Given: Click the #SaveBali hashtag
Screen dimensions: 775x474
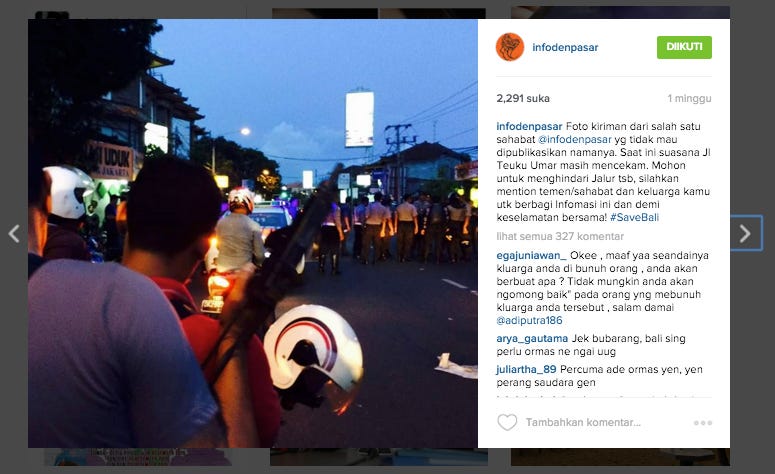Looking at the screenshot, I should [x=634, y=217].
